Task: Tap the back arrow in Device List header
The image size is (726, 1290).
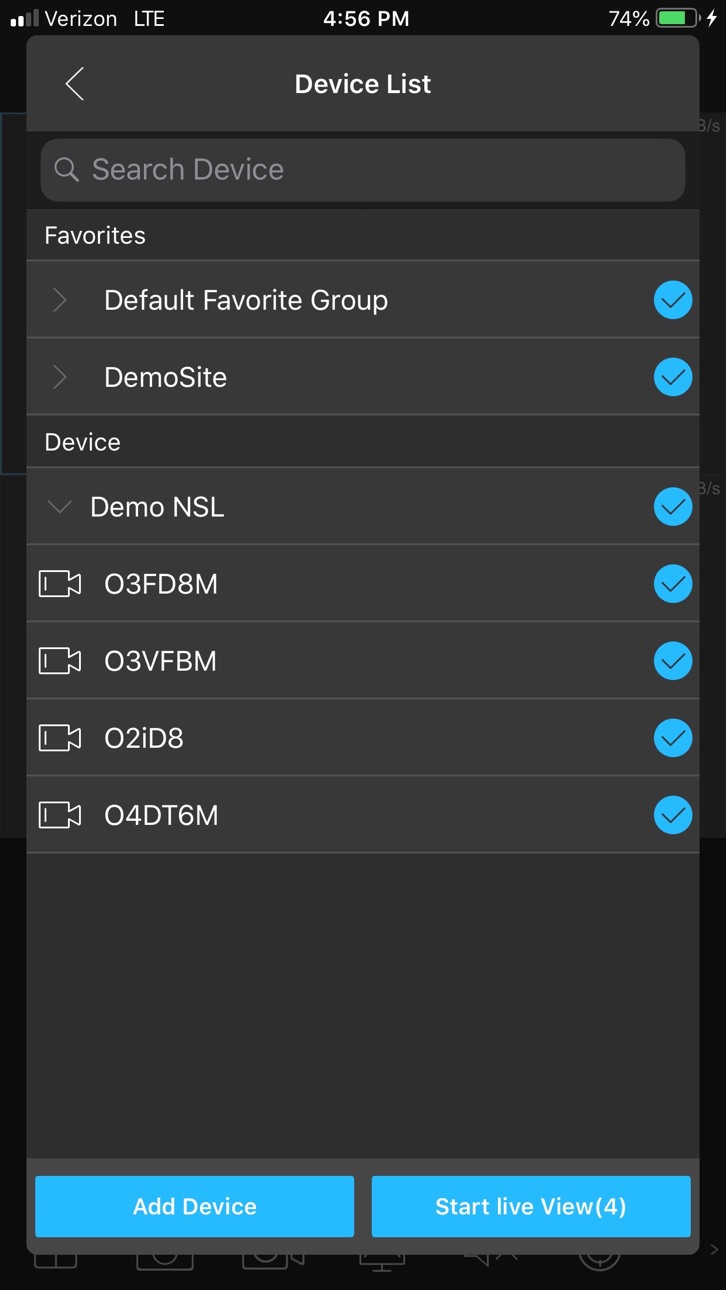Action: point(74,84)
